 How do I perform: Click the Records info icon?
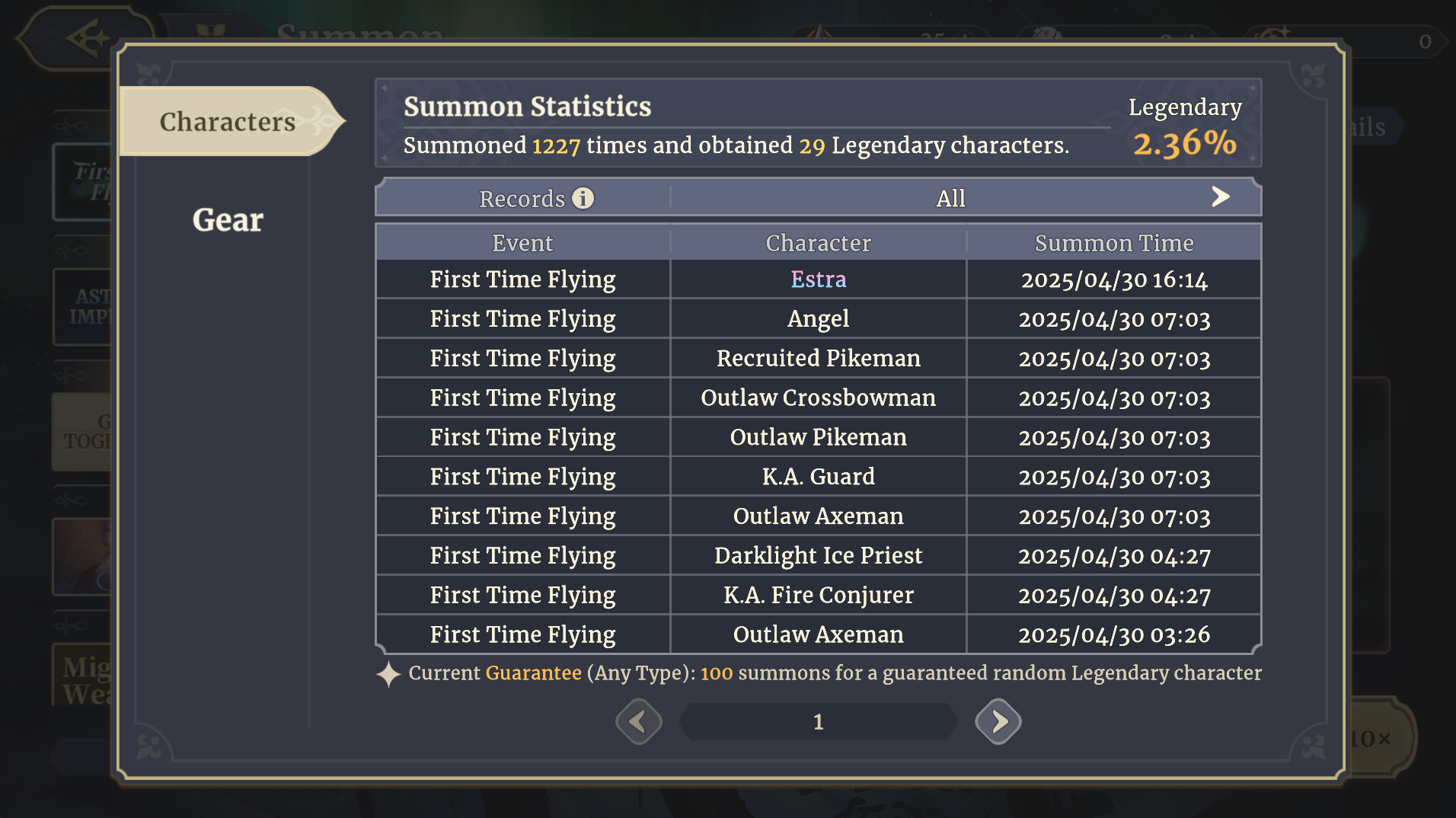pos(583,199)
